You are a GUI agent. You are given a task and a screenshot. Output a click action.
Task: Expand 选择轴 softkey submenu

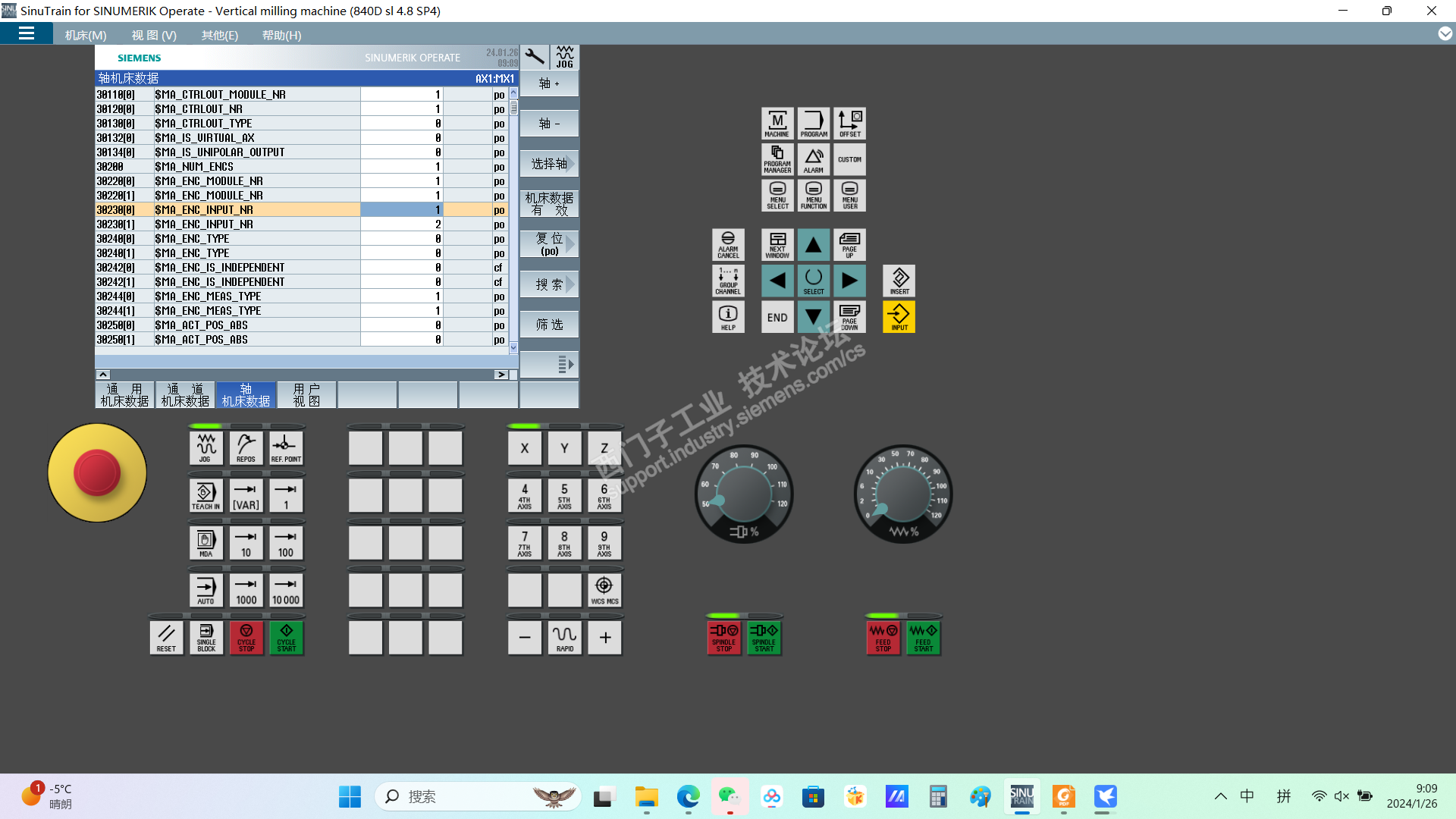coord(549,164)
